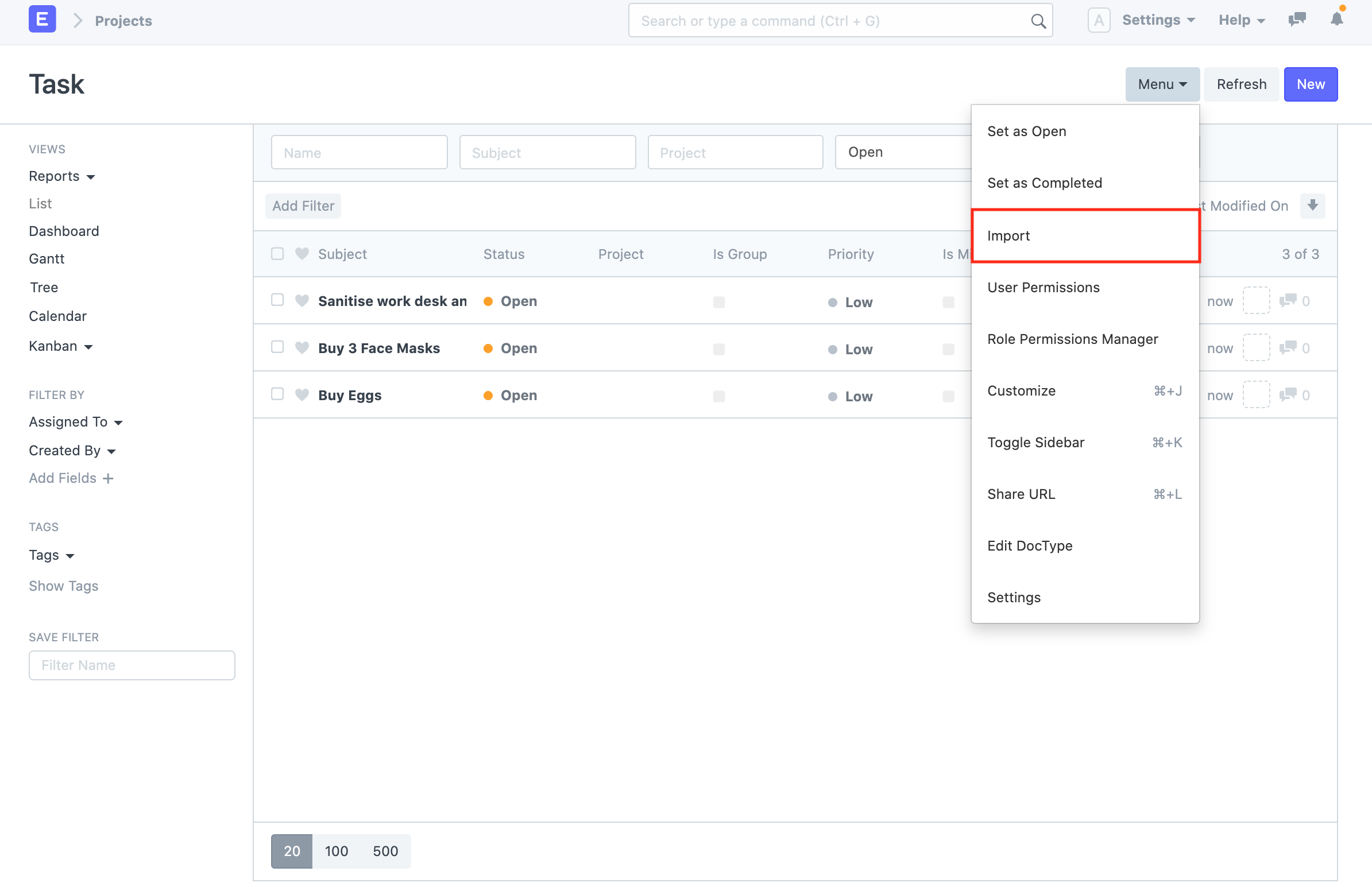Open comments on Buy 3 Face Masks
Image resolution: width=1372 pixels, height=887 pixels.
click(1289, 348)
